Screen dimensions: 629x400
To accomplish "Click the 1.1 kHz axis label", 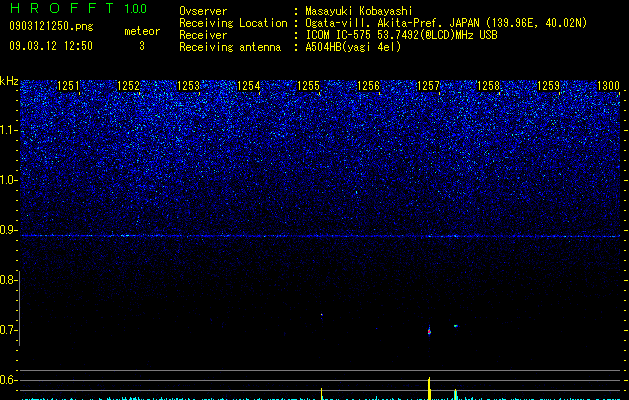I will tap(8, 130).
